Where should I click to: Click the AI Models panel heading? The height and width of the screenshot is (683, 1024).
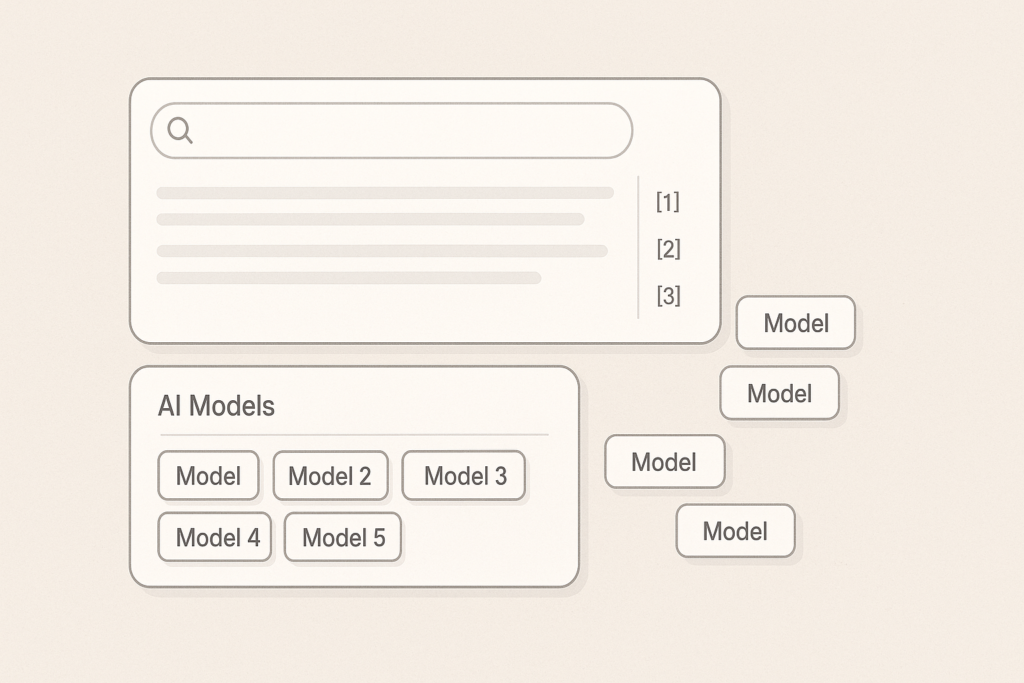pyautogui.click(x=216, y=406)
